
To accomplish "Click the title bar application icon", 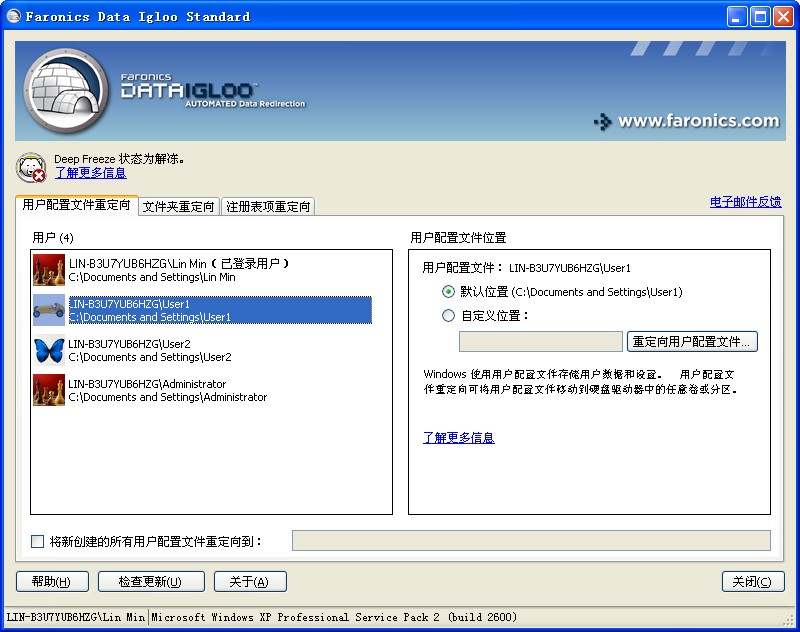I will coord(13,16).
